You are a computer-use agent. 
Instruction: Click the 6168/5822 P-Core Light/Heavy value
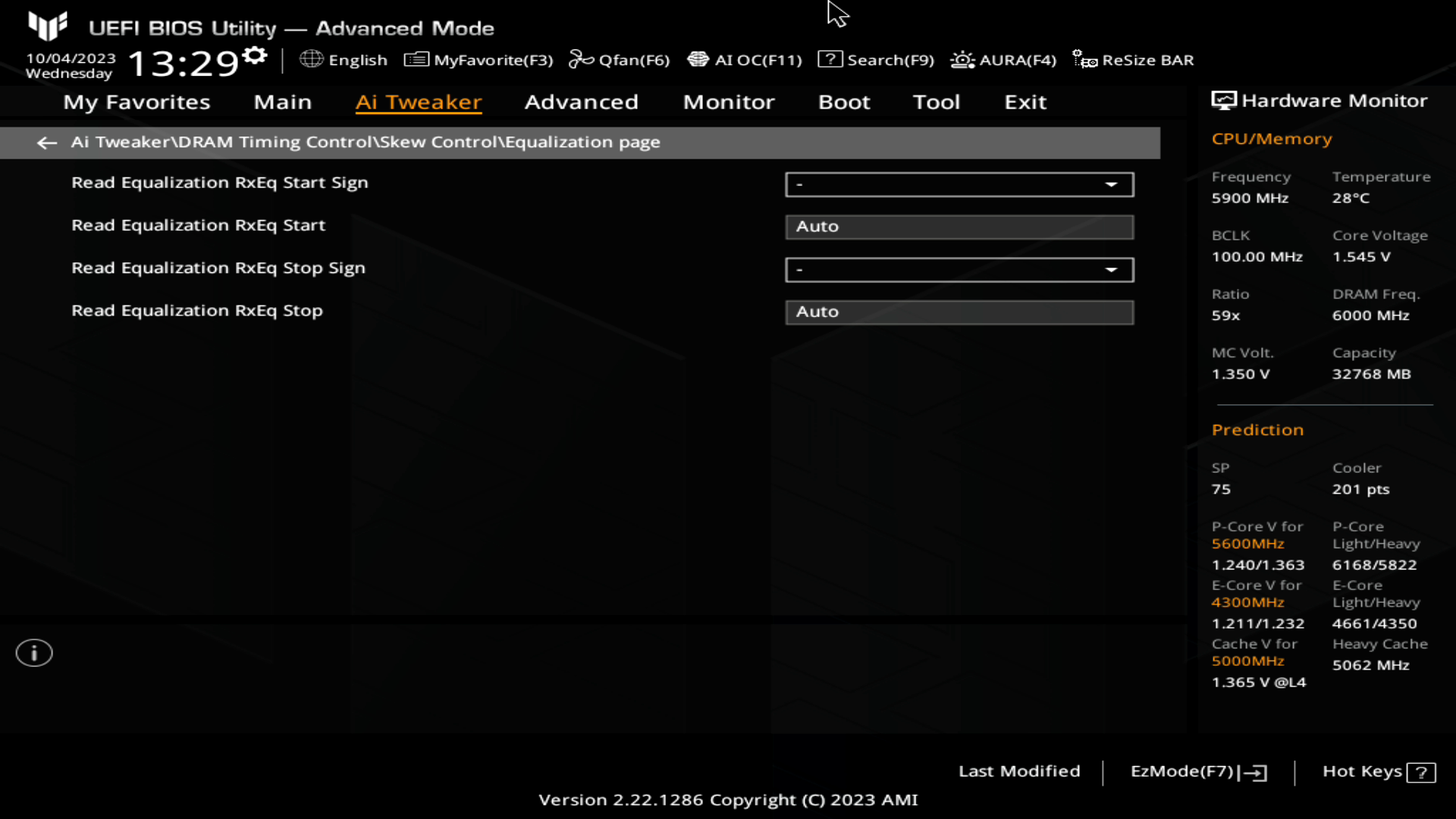[x=1374, y=565]
